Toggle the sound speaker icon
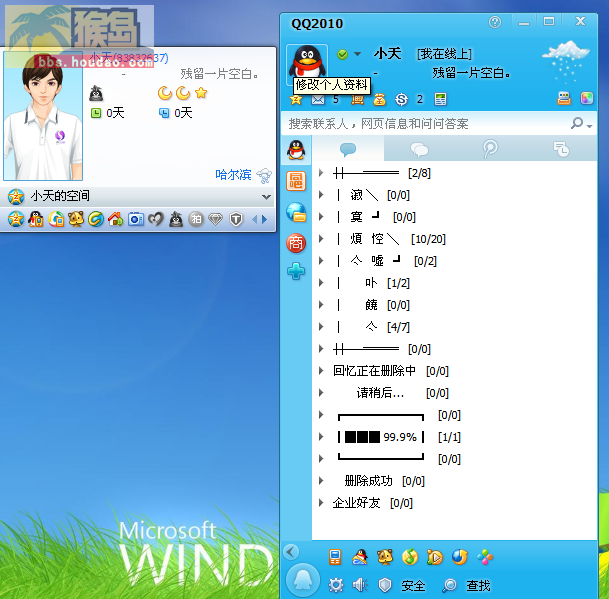The image size is (609, 599). (x=360, y=585)
